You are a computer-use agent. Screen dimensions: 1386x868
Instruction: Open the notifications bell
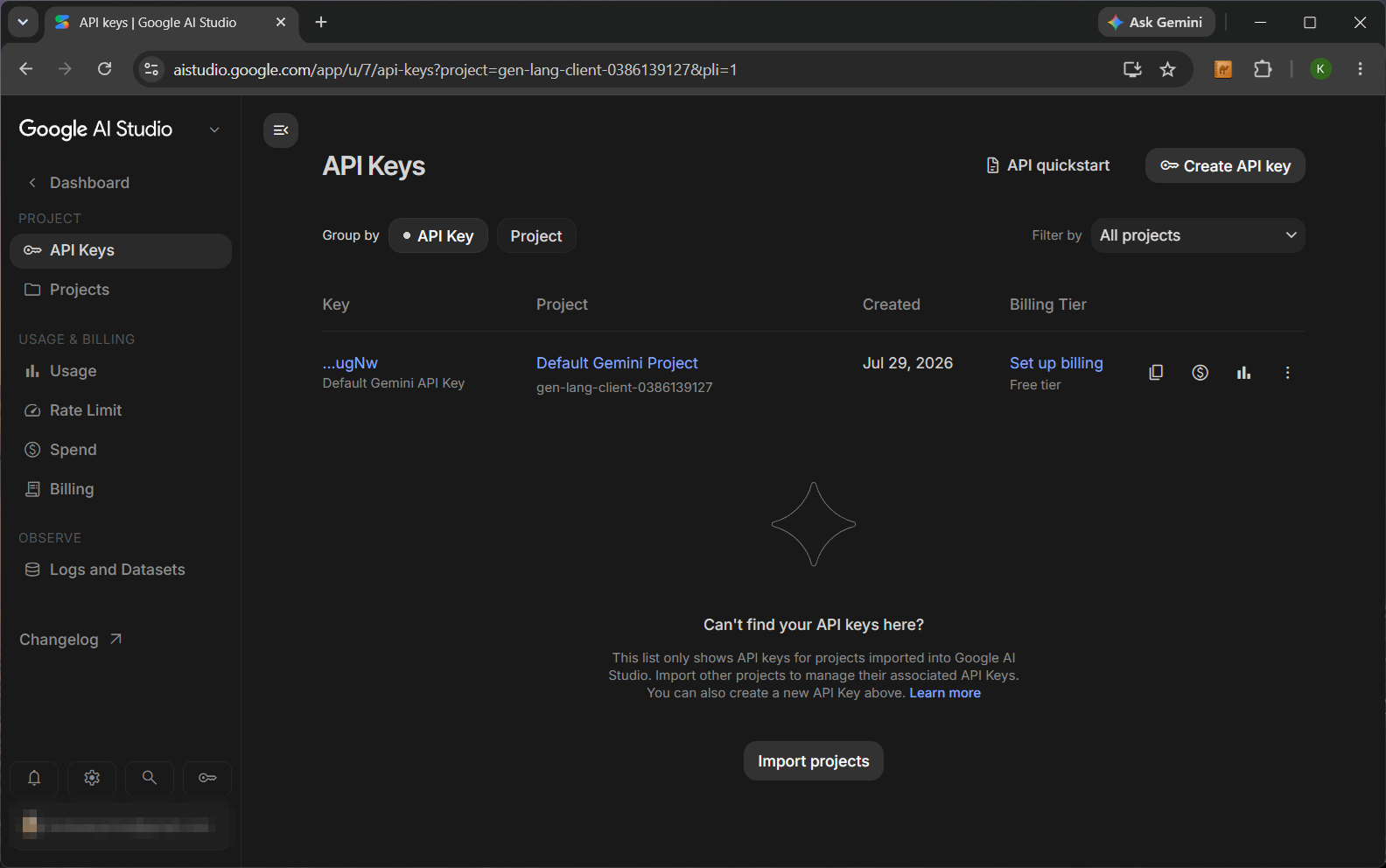click(34, 778)
